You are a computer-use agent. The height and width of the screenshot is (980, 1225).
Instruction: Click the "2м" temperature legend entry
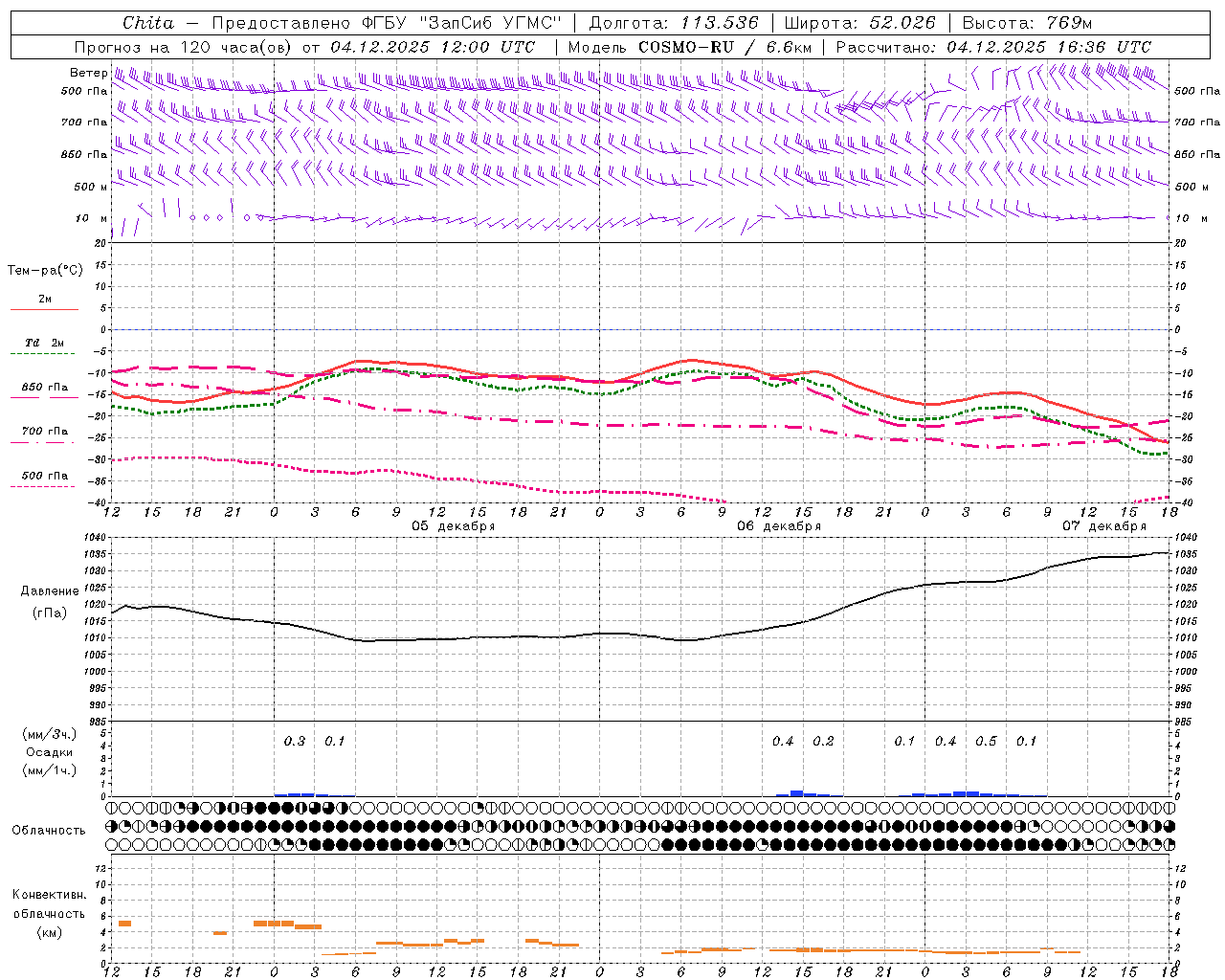pos(45,299)
